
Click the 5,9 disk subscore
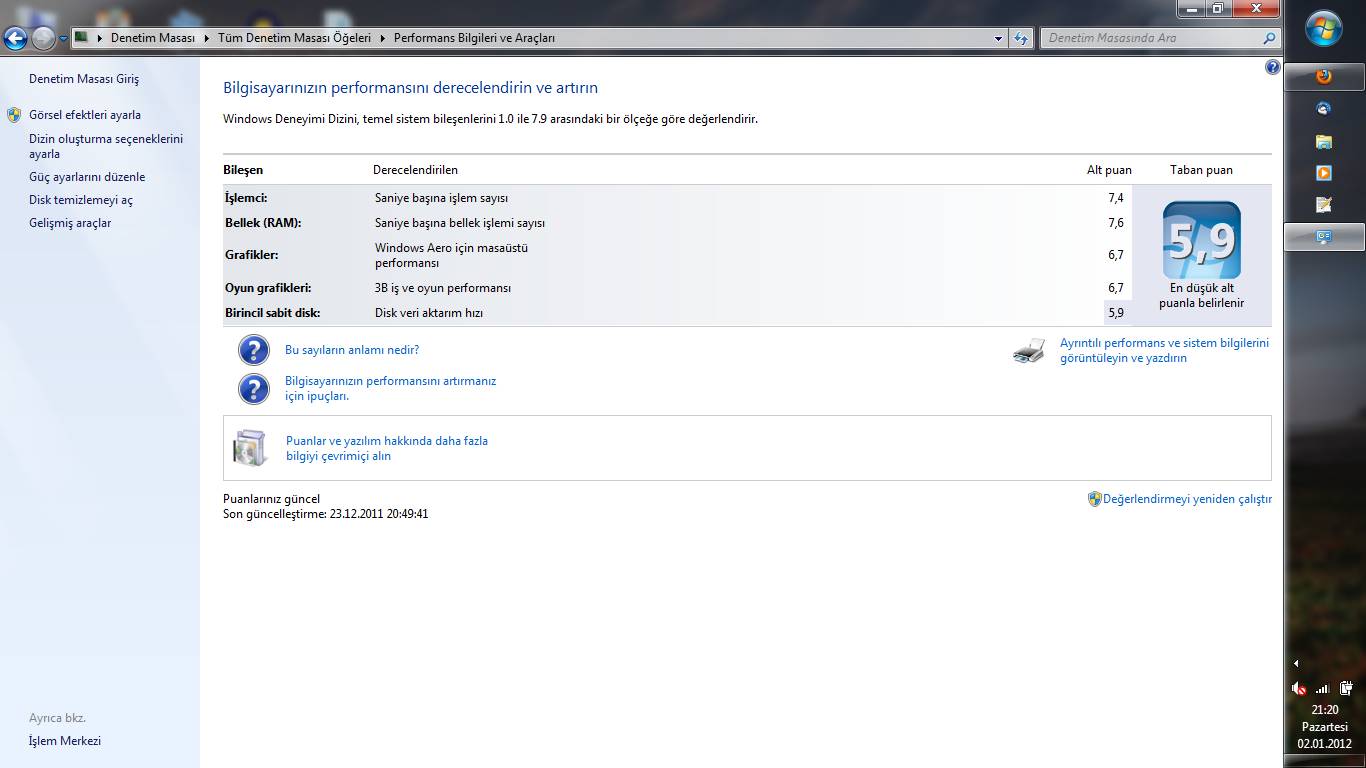[1116, 313]
